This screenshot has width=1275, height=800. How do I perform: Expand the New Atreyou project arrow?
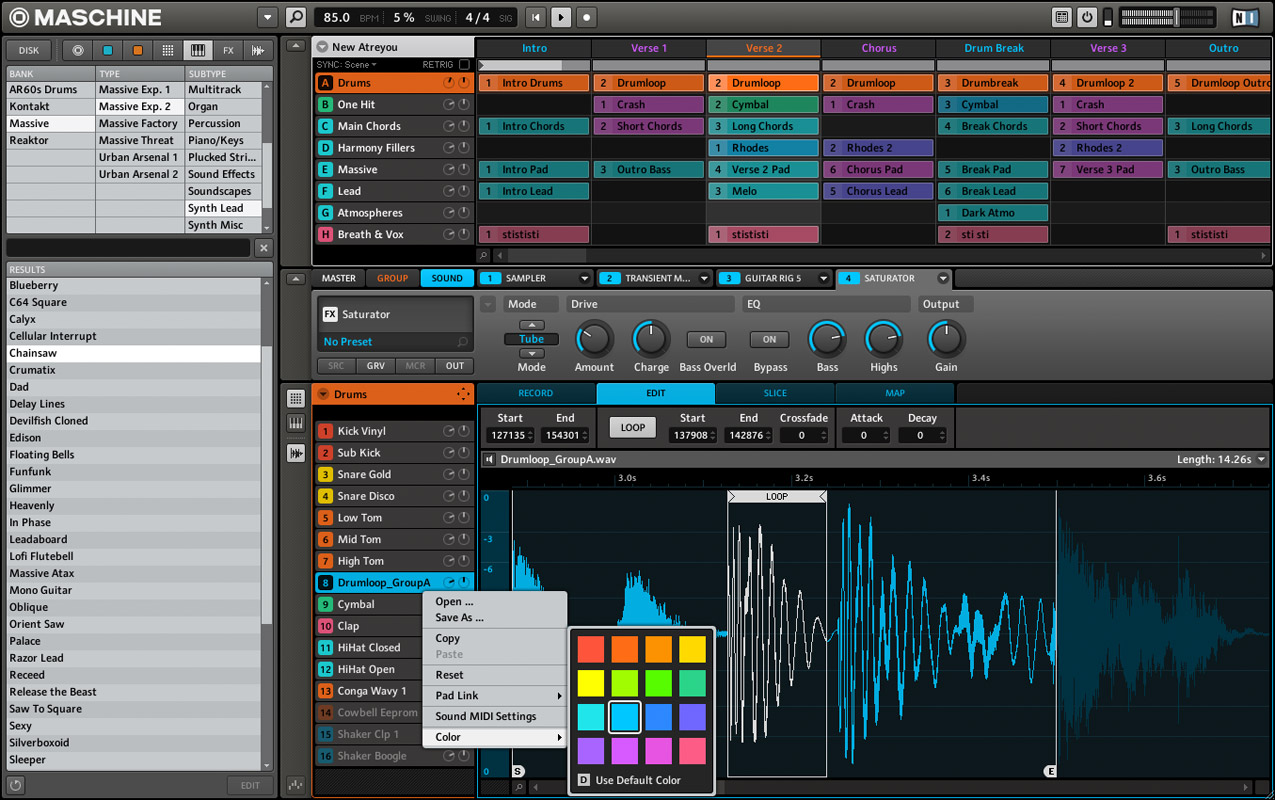322,47
